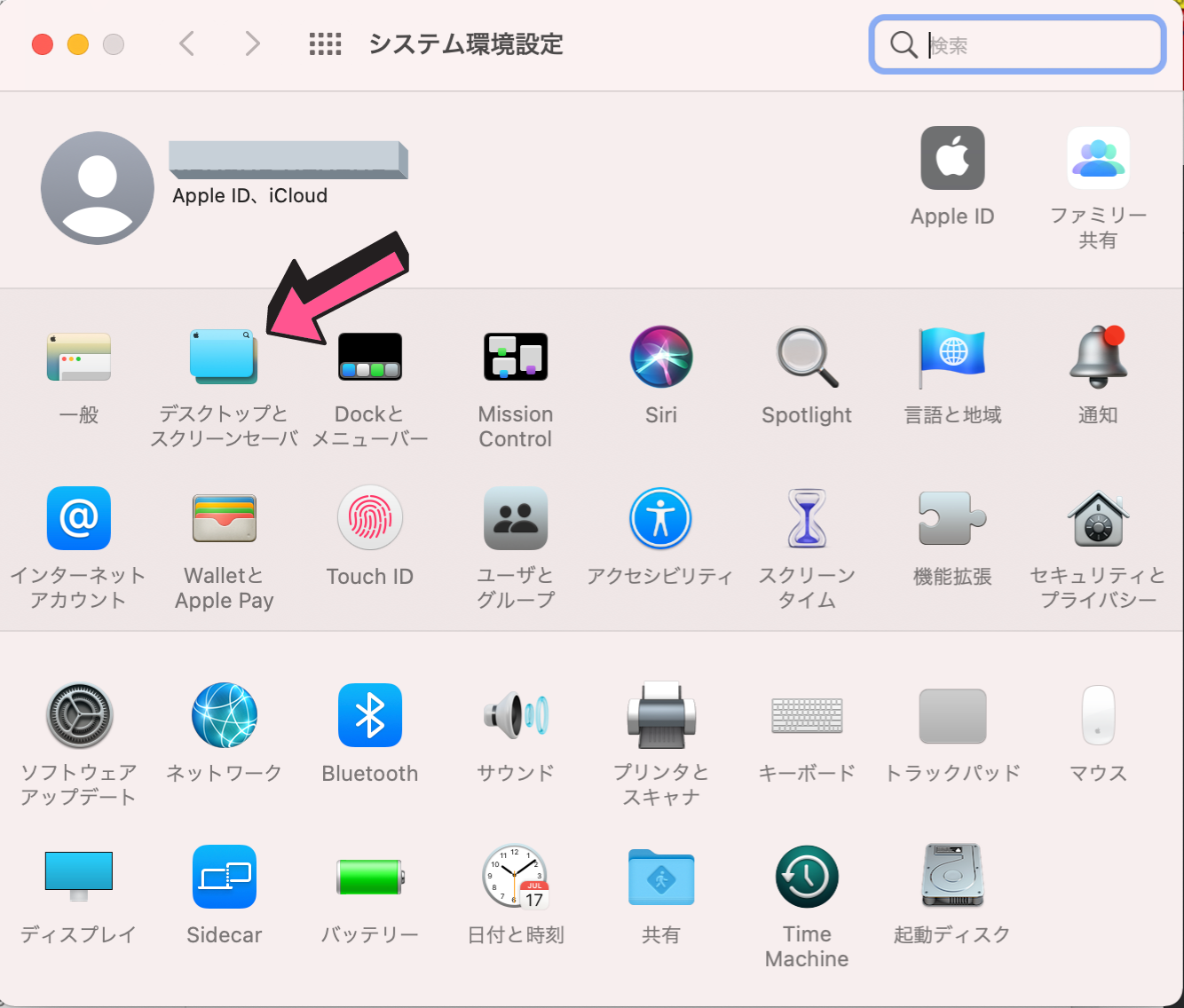
Task: Click the "Apple ID、iCloud" text
Action: point(249,196)
